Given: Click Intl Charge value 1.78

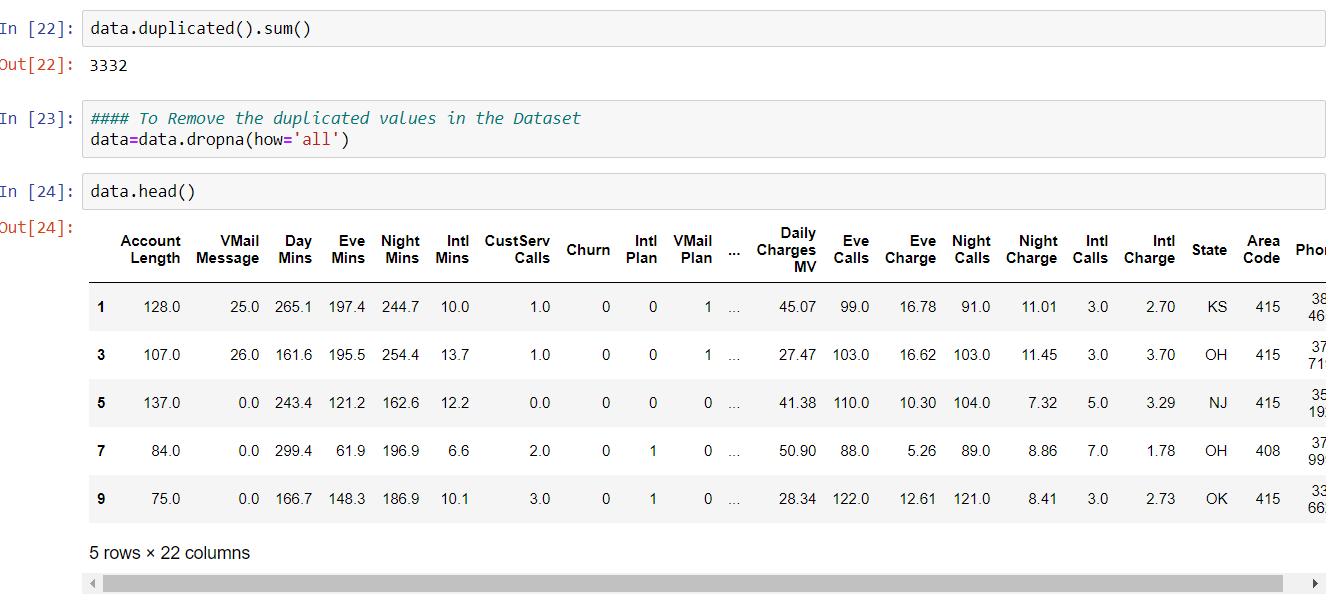Looking at the screenshot, I should [1161, 451].
